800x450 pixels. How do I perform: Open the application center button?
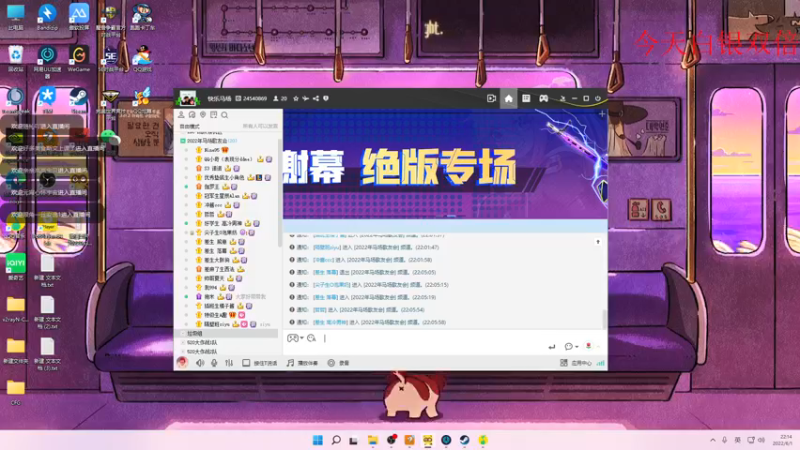point(576,363)
